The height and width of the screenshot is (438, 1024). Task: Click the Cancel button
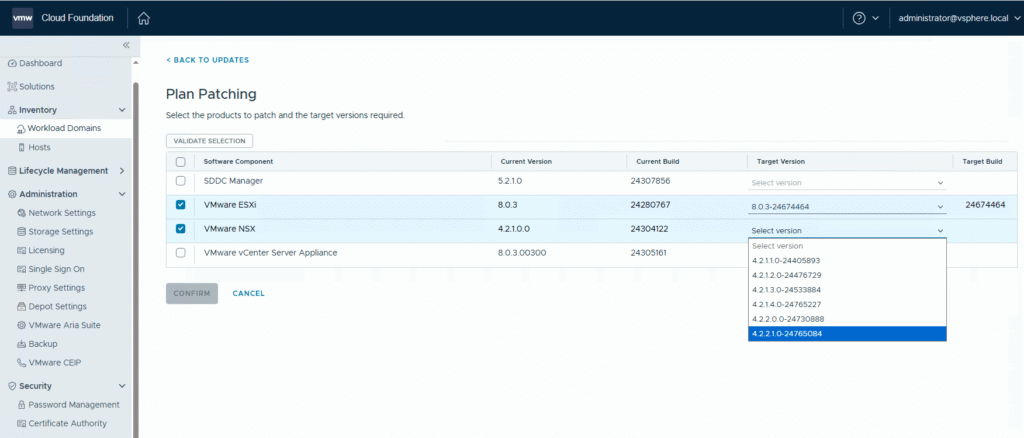pyautogui.click(x=248, y=293)
